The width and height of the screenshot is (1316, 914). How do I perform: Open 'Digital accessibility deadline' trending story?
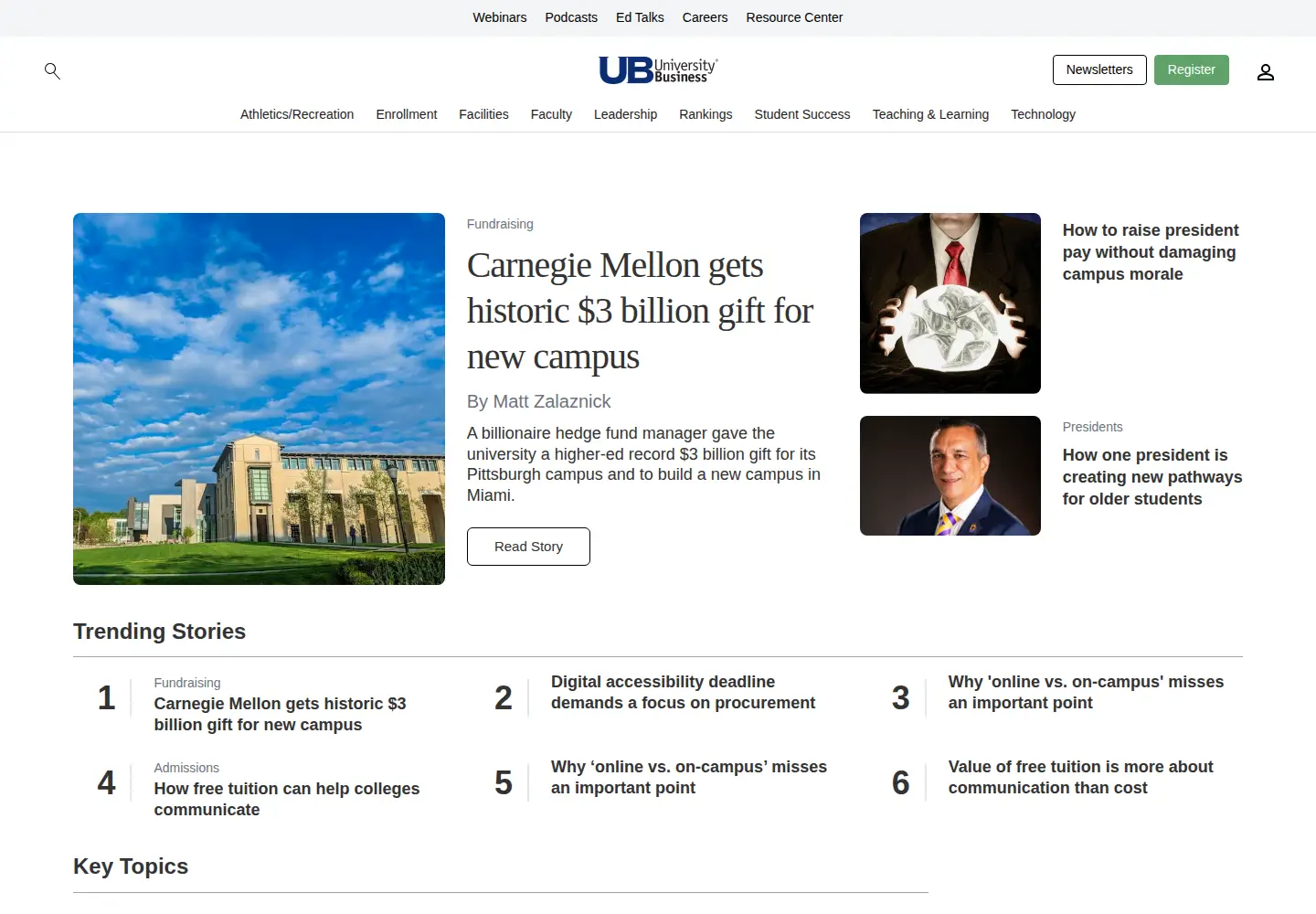pos(683,692)
